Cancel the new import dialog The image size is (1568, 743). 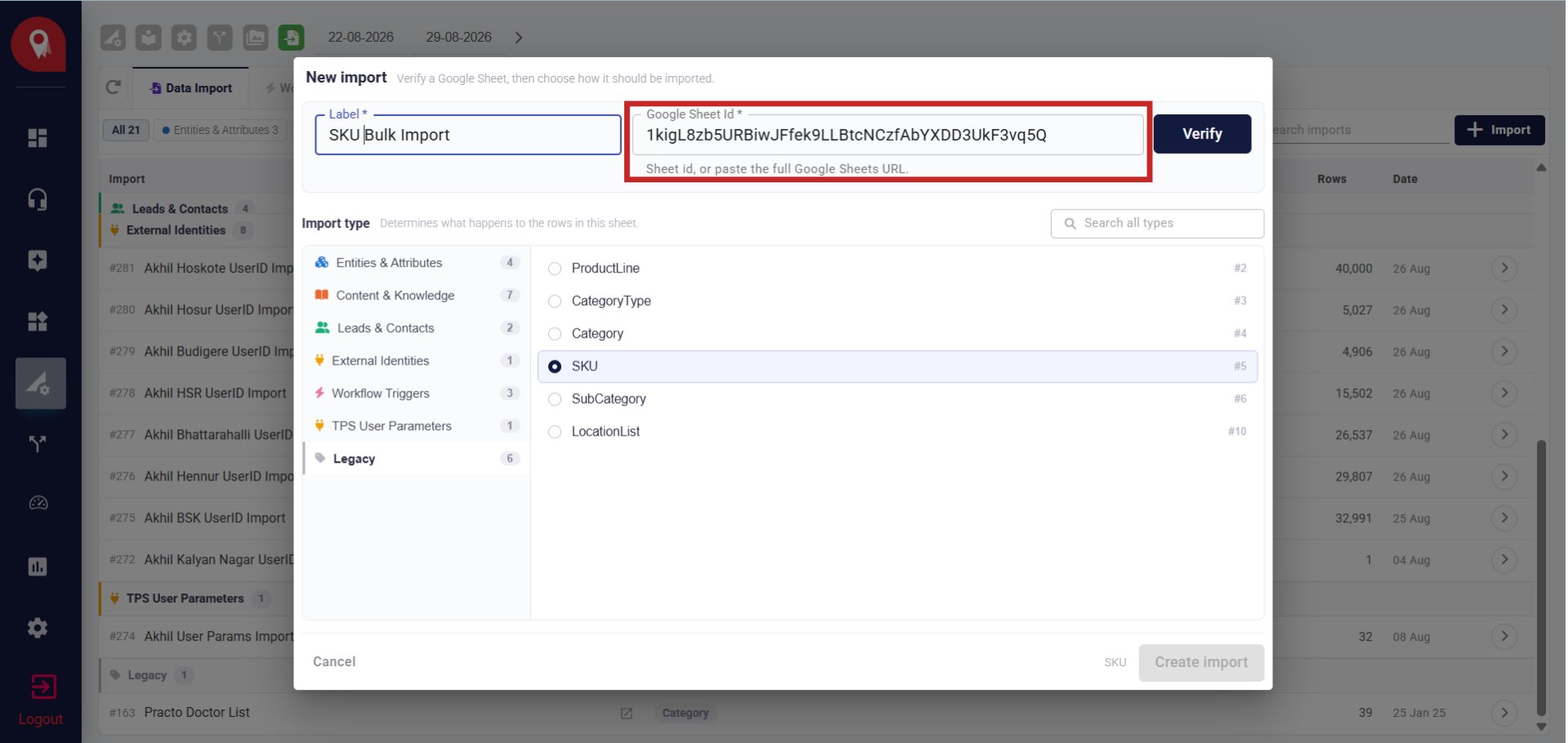334,662
